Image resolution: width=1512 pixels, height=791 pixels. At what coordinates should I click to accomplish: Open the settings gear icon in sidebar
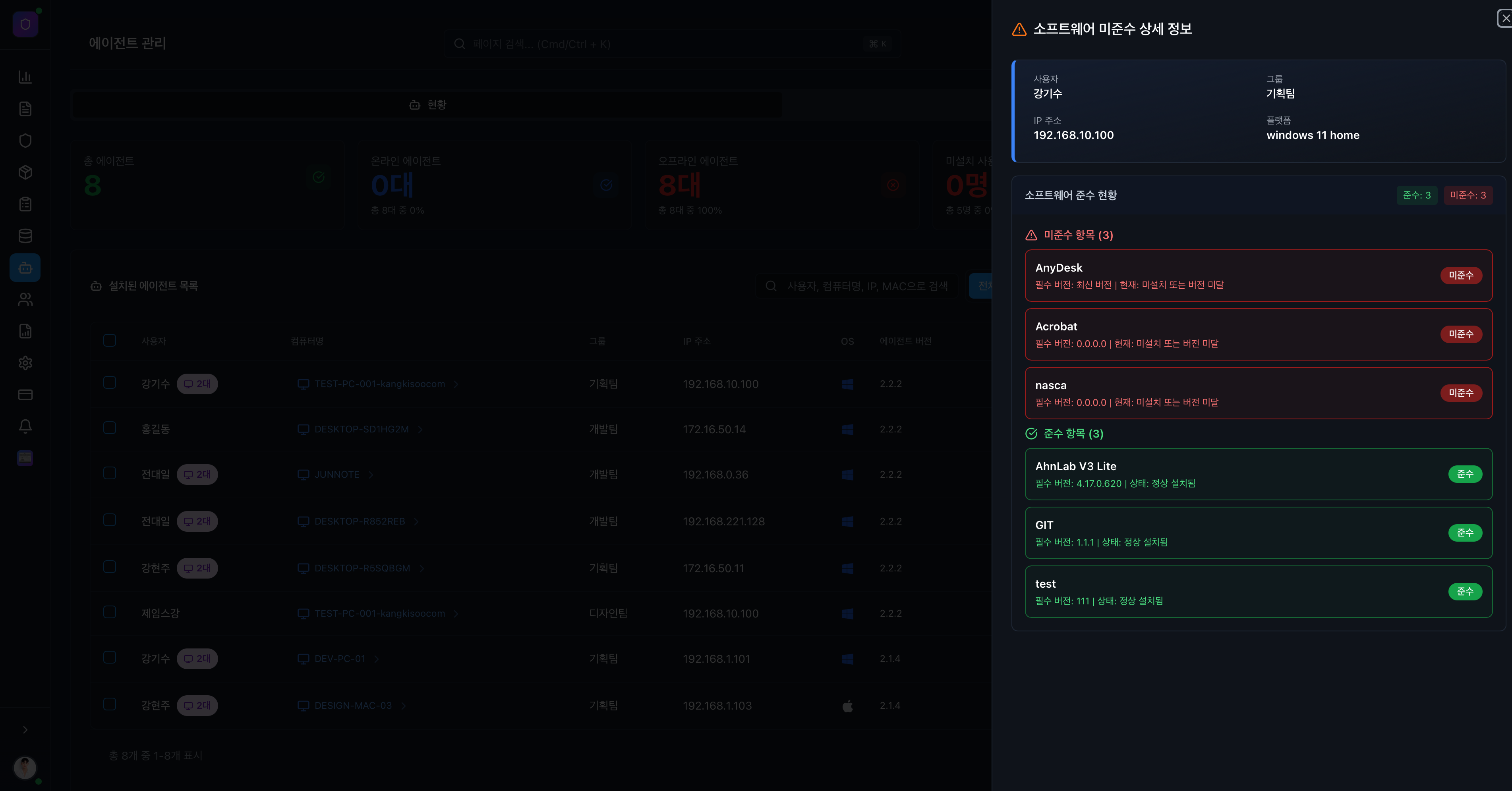point(25,363)
